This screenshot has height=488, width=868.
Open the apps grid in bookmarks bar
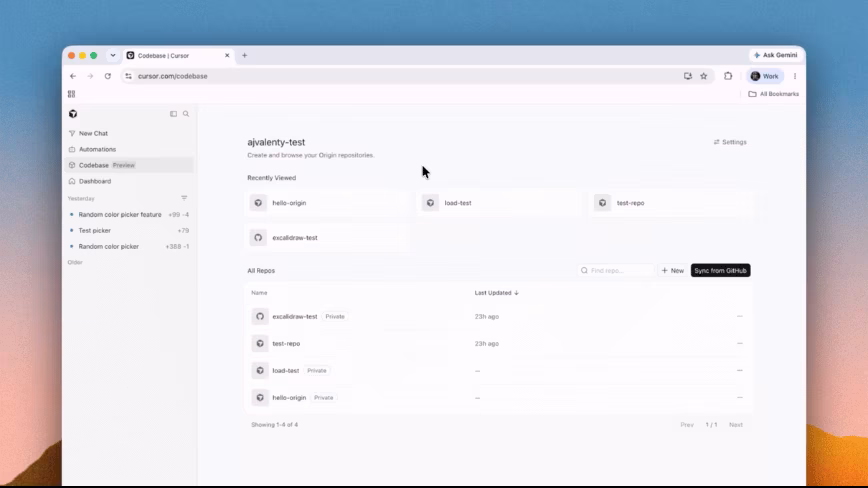click(71, 94)
